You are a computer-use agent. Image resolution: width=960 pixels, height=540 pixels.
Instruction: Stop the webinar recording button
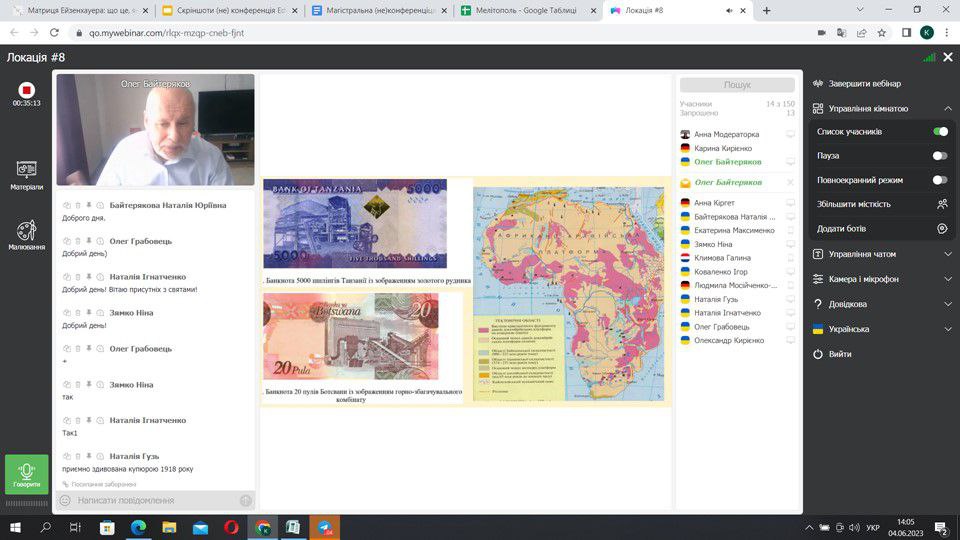[27, 90]
